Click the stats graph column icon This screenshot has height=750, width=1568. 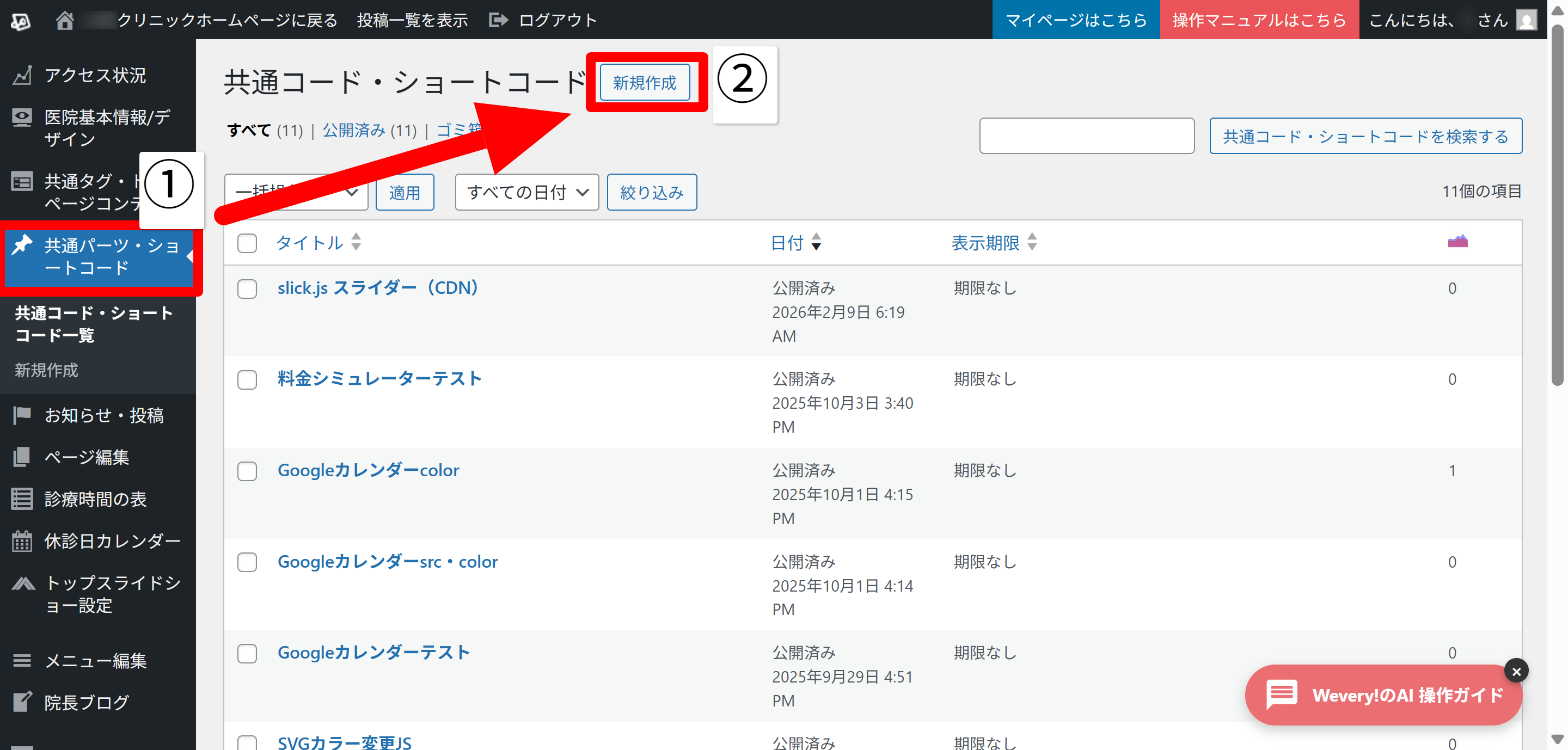(1457, 242)
